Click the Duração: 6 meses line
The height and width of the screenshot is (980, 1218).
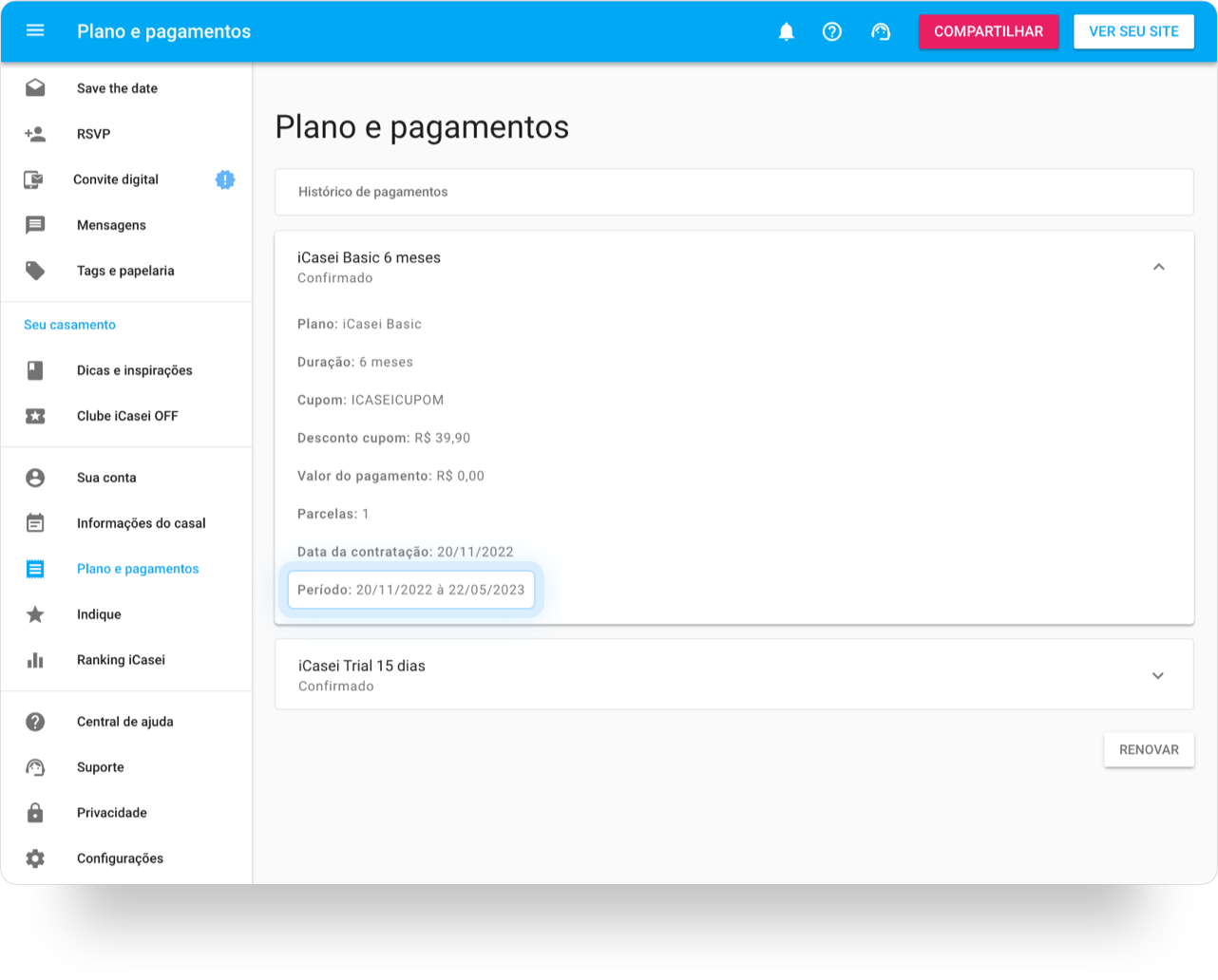(x=355, y=362)
